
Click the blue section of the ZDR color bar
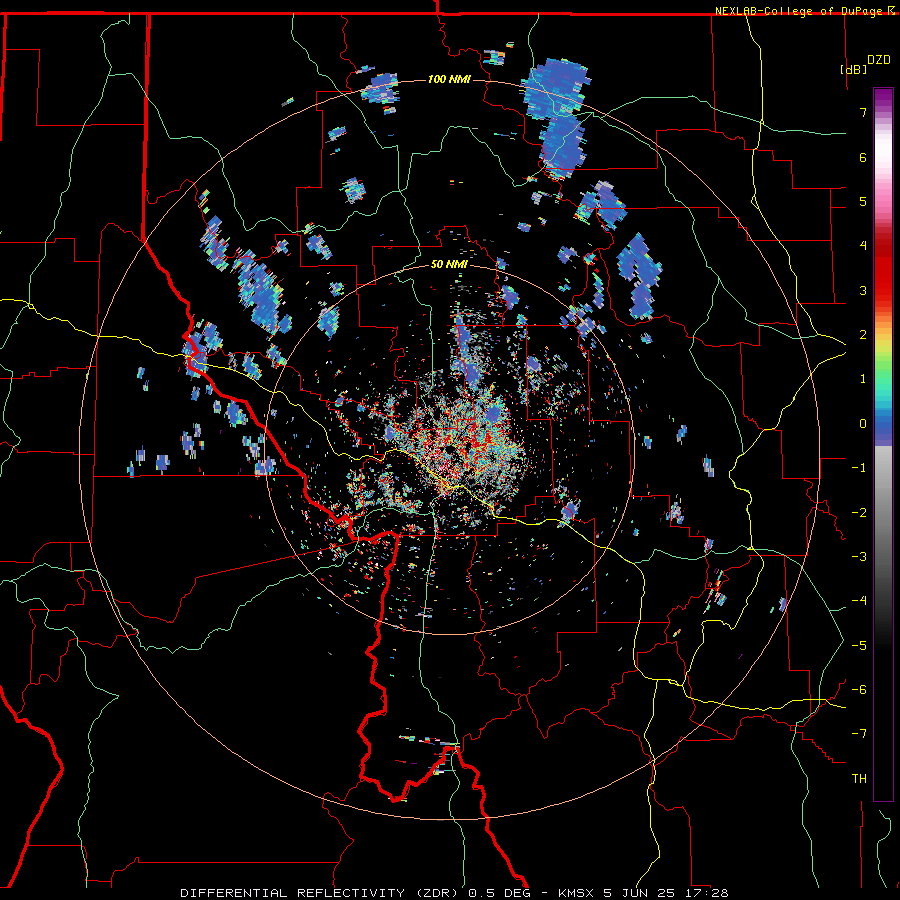(883, 425)
